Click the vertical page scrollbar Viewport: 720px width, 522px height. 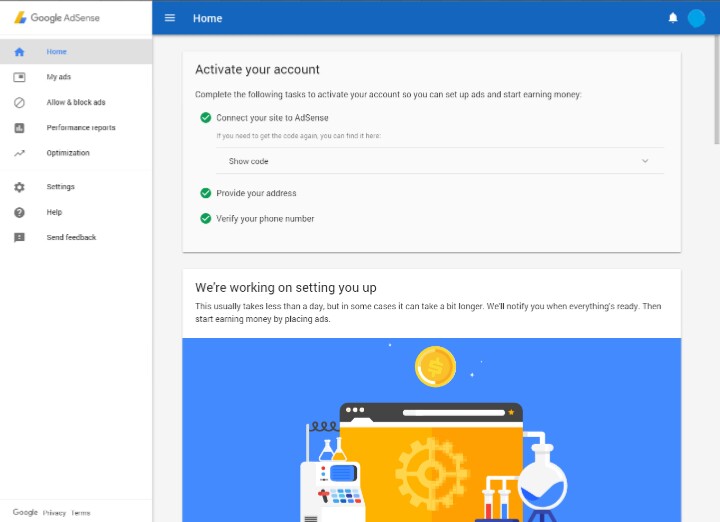click(x=716, y=90)
